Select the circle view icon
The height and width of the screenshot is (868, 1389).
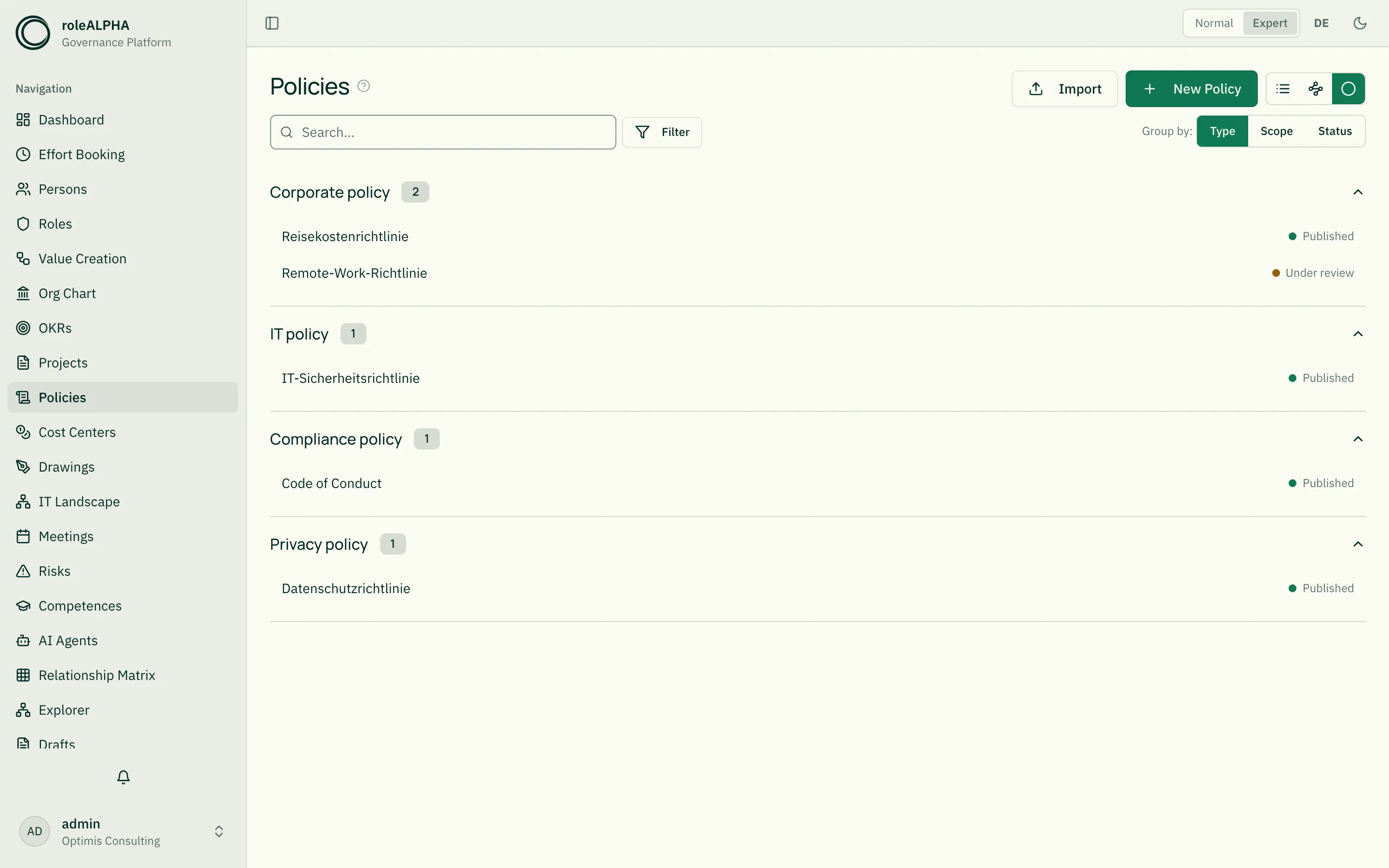[1348, 89]
